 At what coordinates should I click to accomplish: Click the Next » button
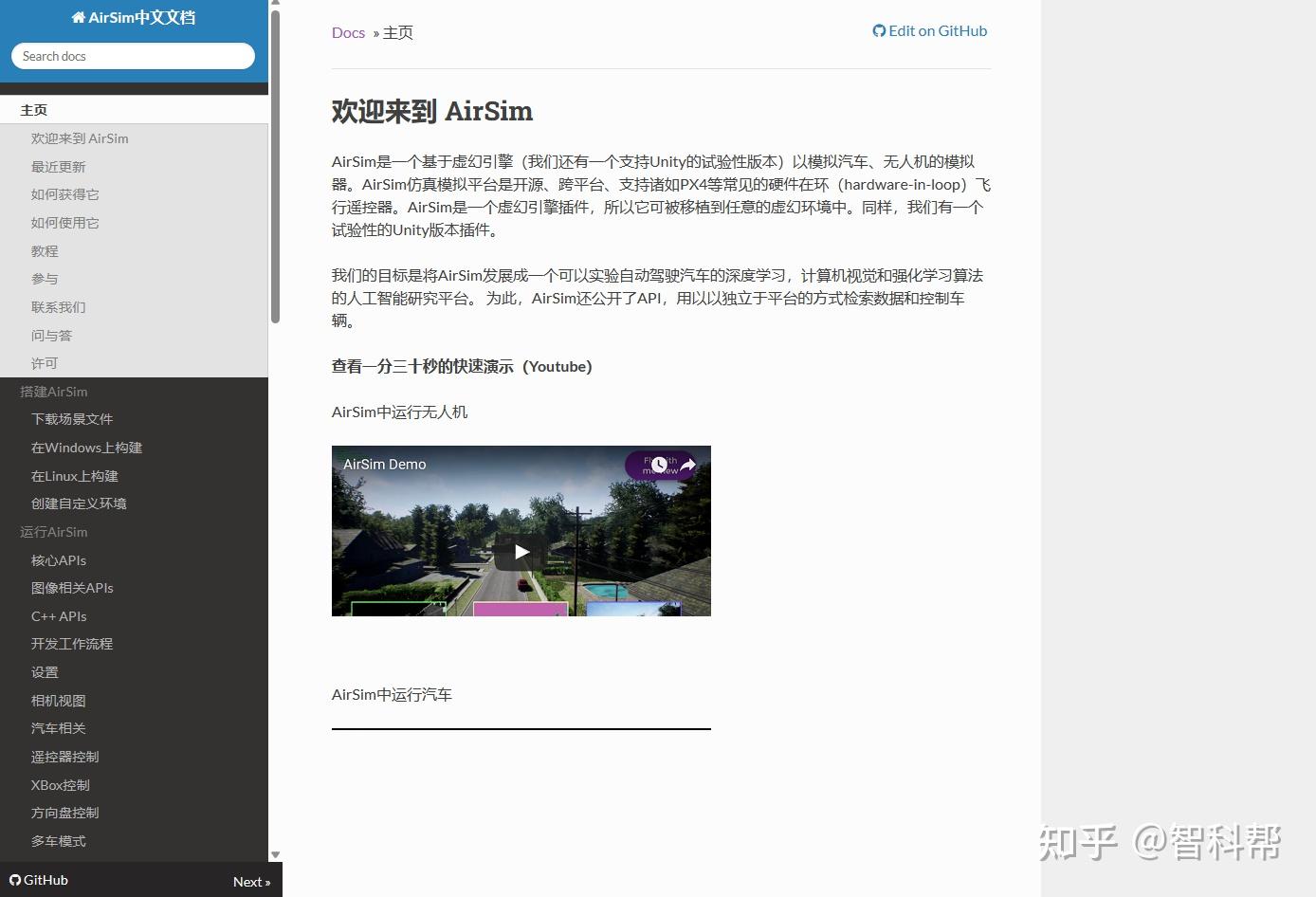[x=251, y=880]
